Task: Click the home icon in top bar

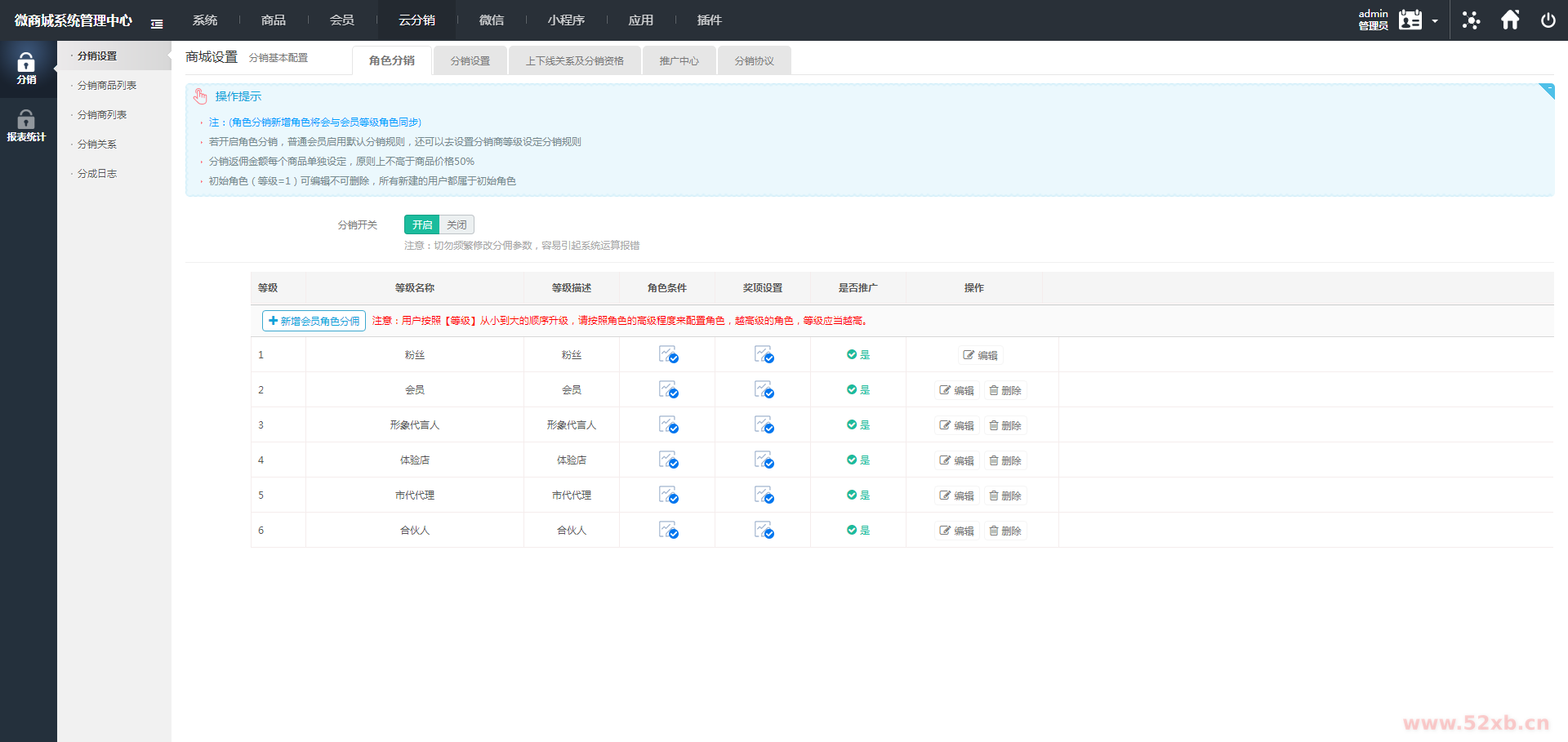Action: (x=1510, y=20)
